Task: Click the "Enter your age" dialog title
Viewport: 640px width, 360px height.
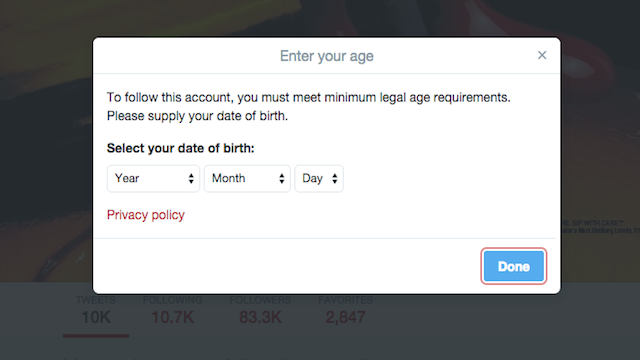Action: (x=327, y=56)
